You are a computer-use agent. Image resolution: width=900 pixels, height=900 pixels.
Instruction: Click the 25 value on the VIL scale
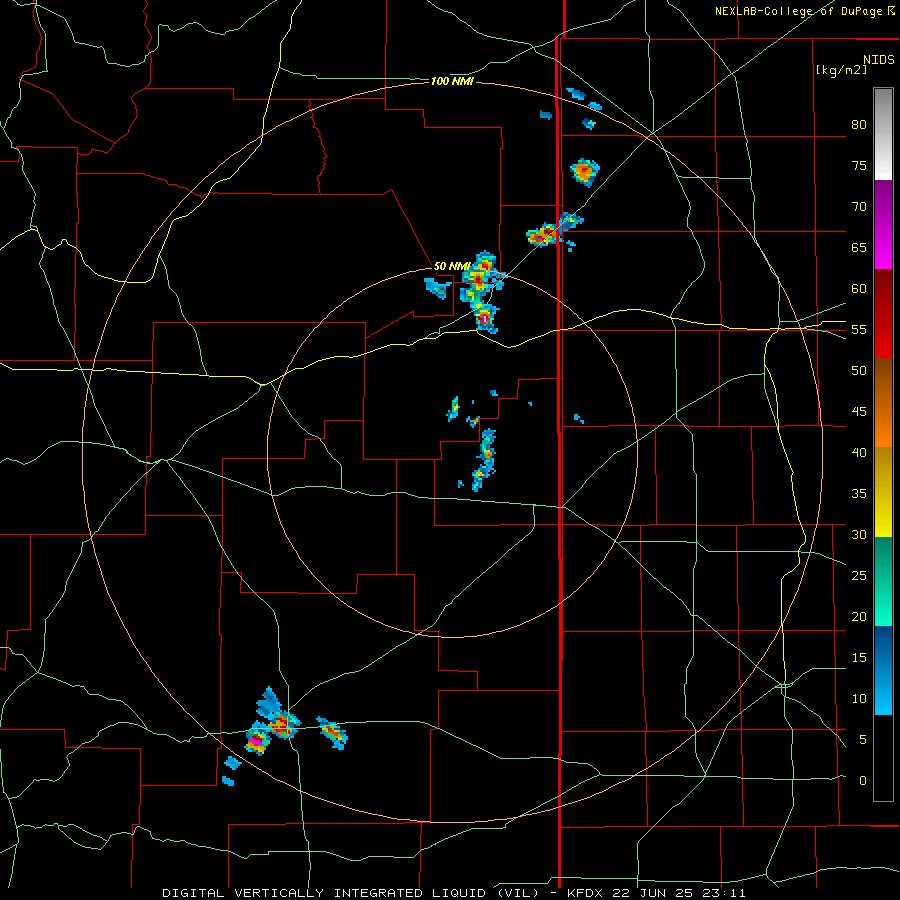(859, 576)
